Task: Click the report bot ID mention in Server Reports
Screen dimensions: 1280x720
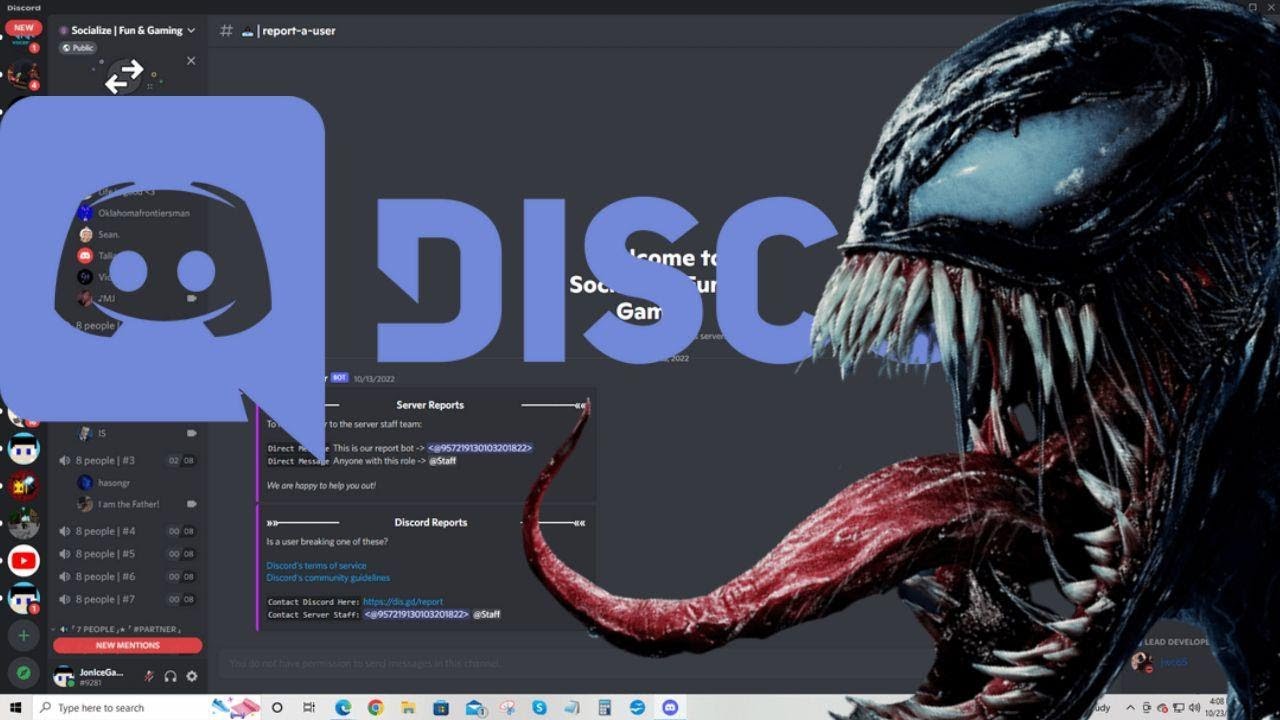Action: click(480, 448)
